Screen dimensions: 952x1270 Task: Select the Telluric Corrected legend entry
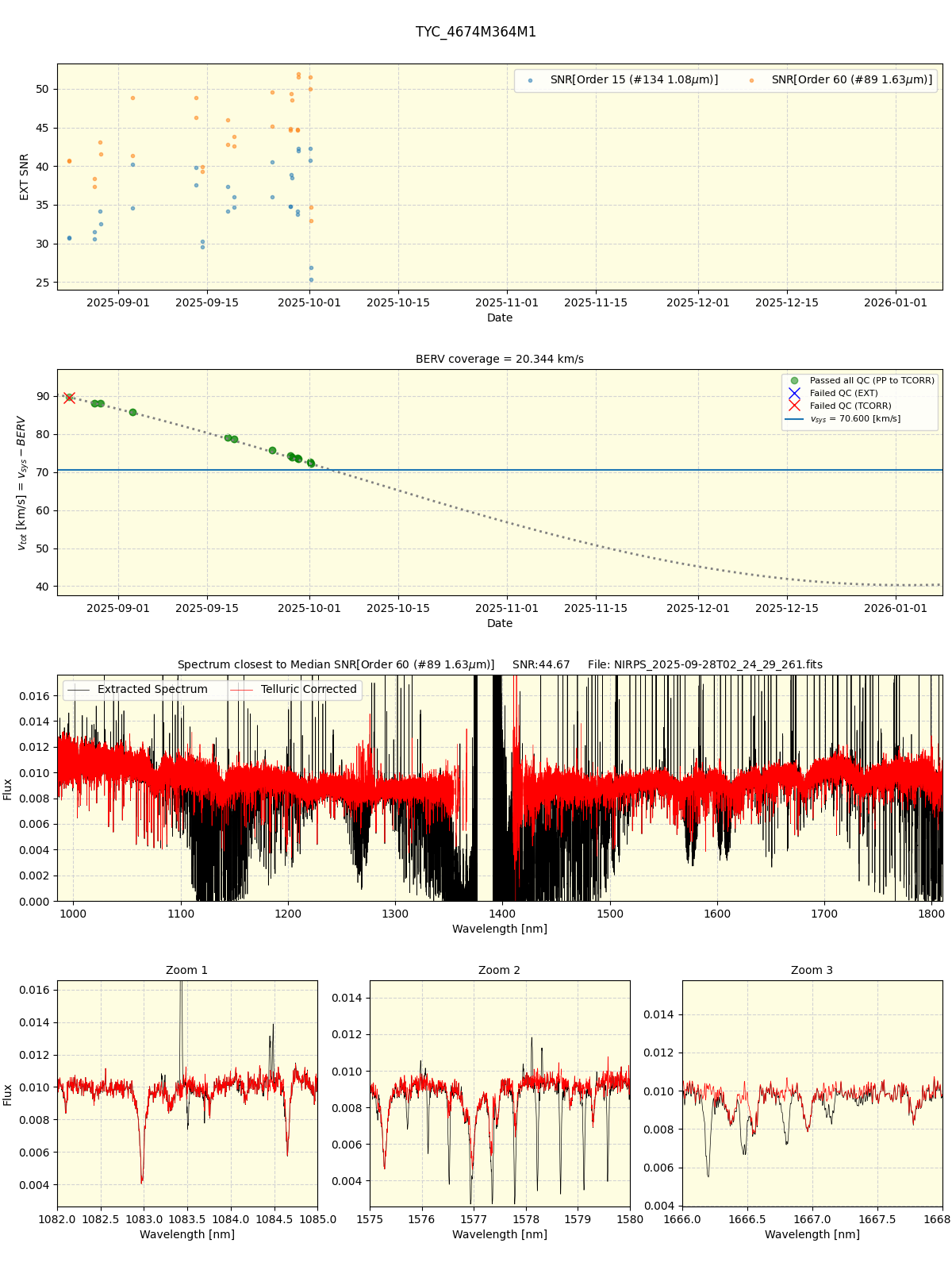click(x=308, y=690)
